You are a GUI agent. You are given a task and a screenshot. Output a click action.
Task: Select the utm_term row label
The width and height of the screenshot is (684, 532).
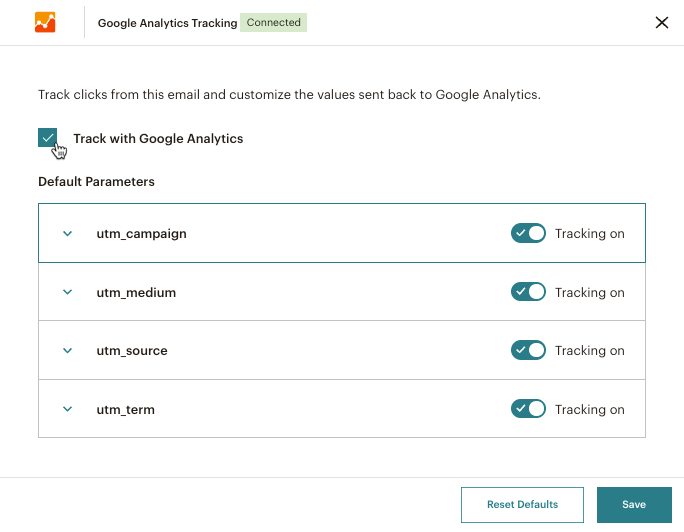point(125,409)
